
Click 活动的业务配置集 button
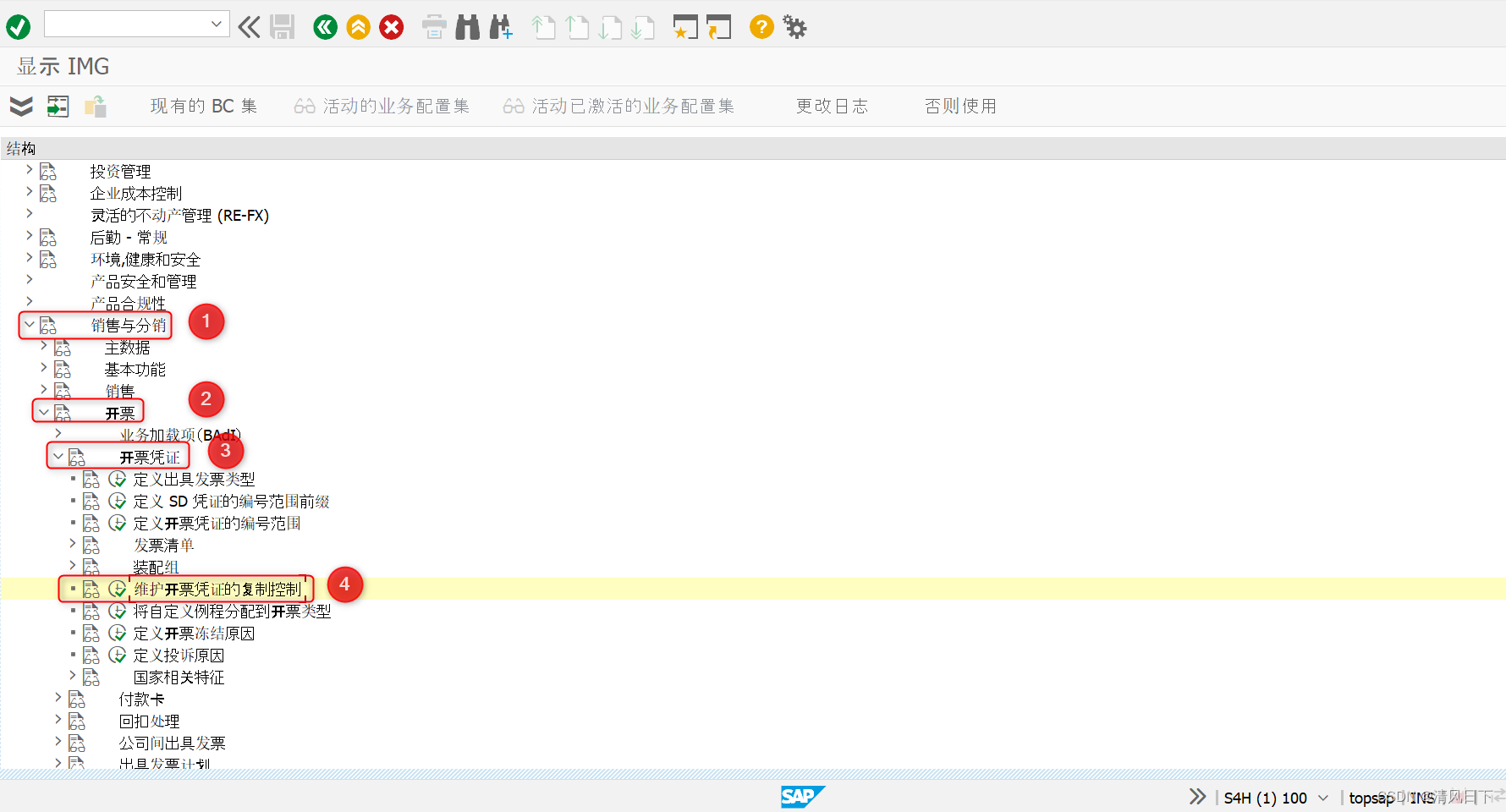tap(382, 106)
